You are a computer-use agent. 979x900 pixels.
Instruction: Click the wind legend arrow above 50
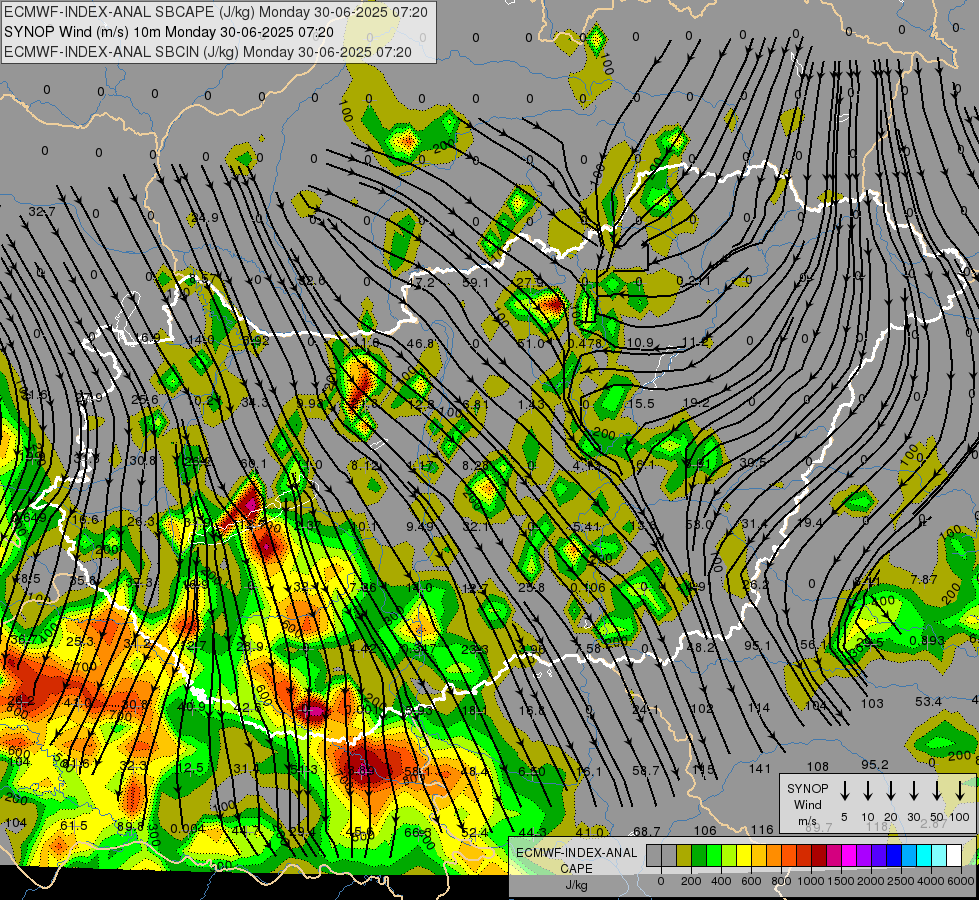pos(937,791)
